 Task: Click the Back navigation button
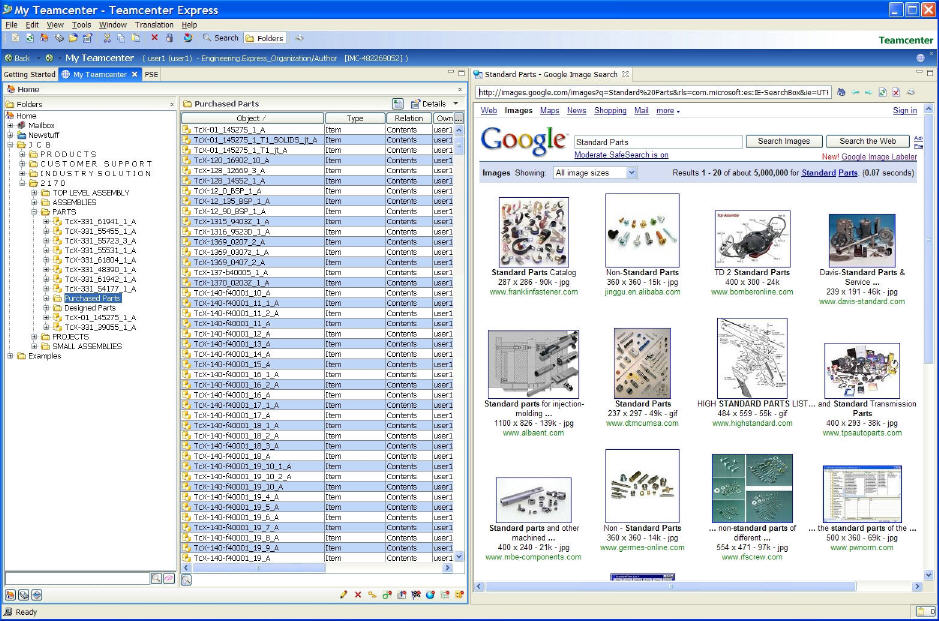[x=17, y=58]
